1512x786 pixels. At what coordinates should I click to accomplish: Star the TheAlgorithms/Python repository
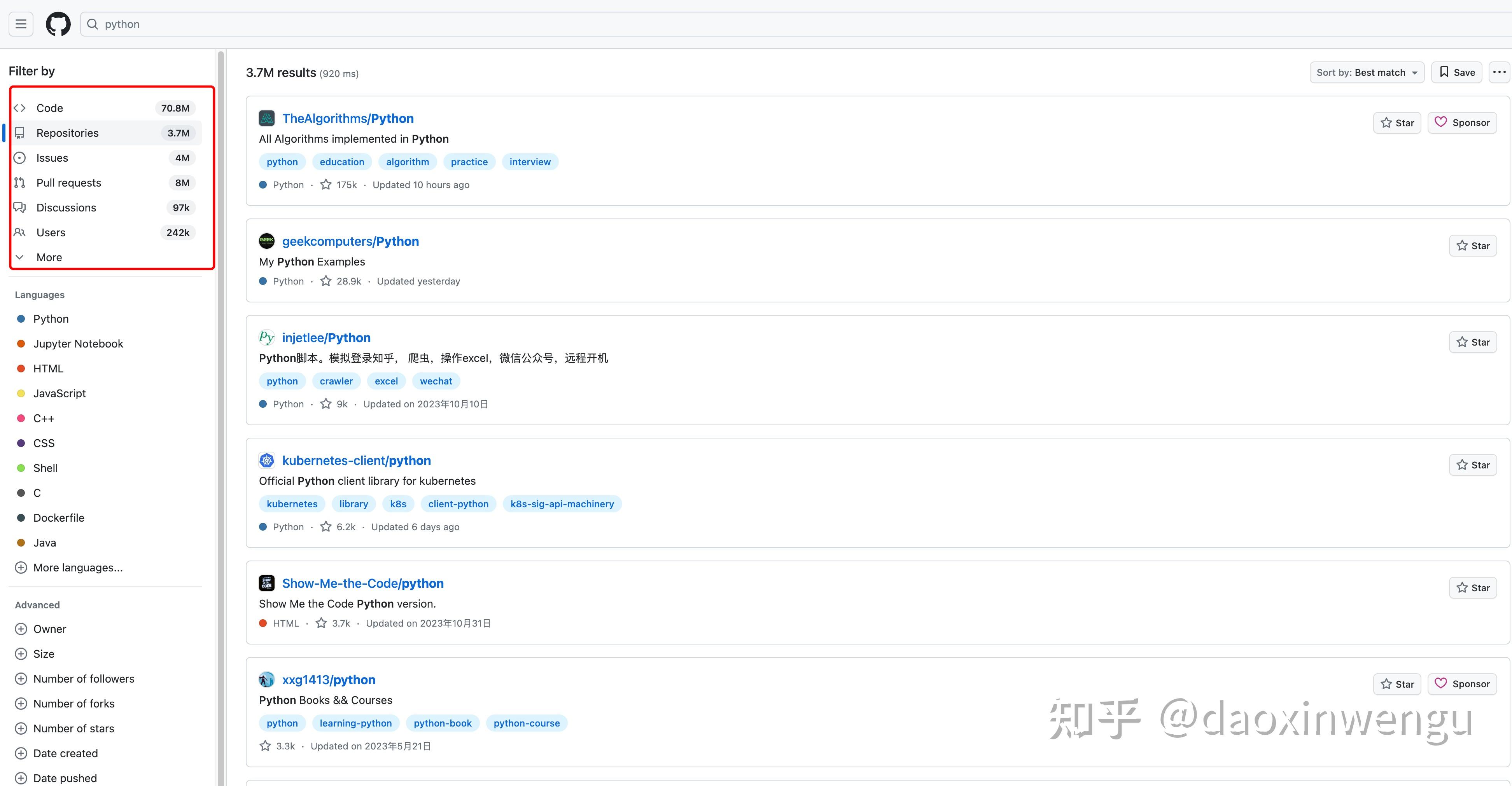click(x=1397, y=122)
